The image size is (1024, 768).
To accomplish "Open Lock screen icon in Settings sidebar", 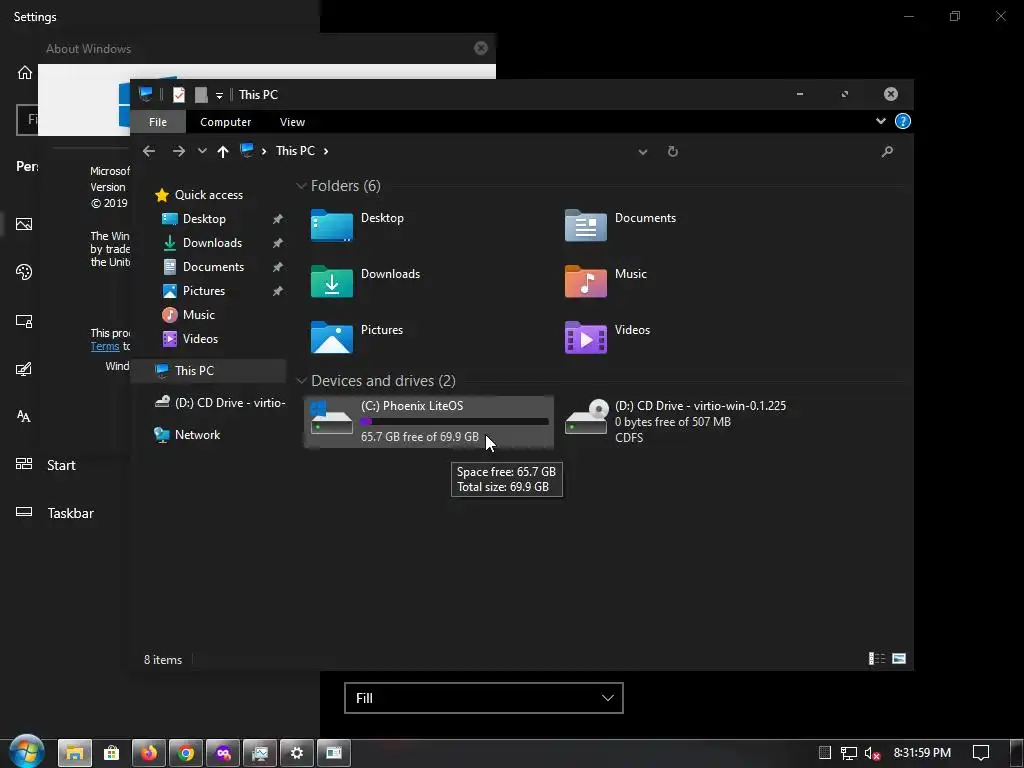I will click(24, 321).
